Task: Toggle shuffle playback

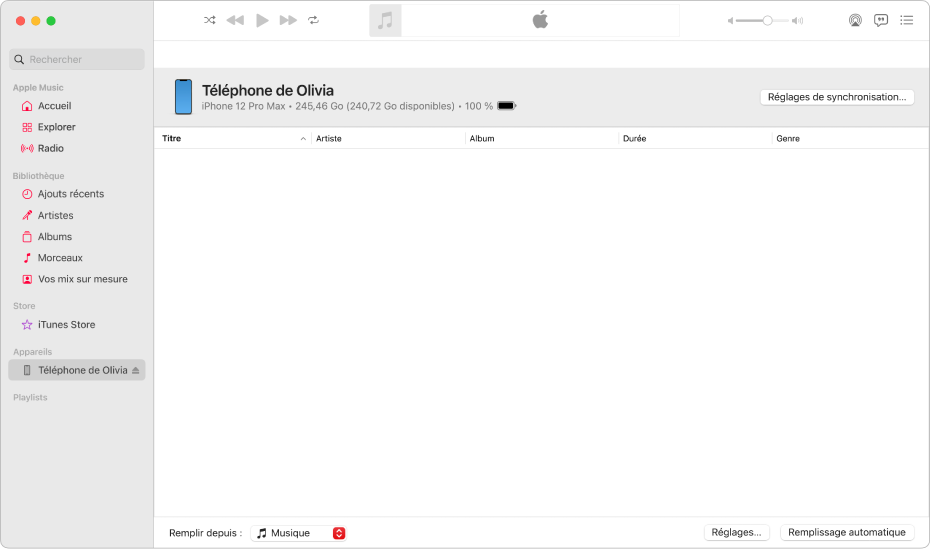Action: click(210, 20)
